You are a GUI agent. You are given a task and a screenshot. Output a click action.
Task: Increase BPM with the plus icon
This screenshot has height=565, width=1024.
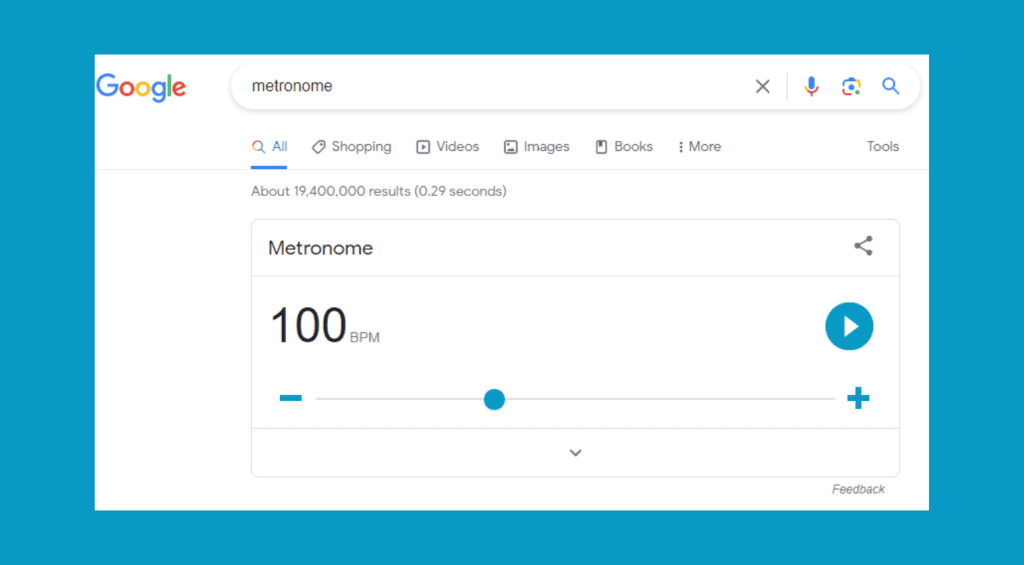[x=858, y=399]
